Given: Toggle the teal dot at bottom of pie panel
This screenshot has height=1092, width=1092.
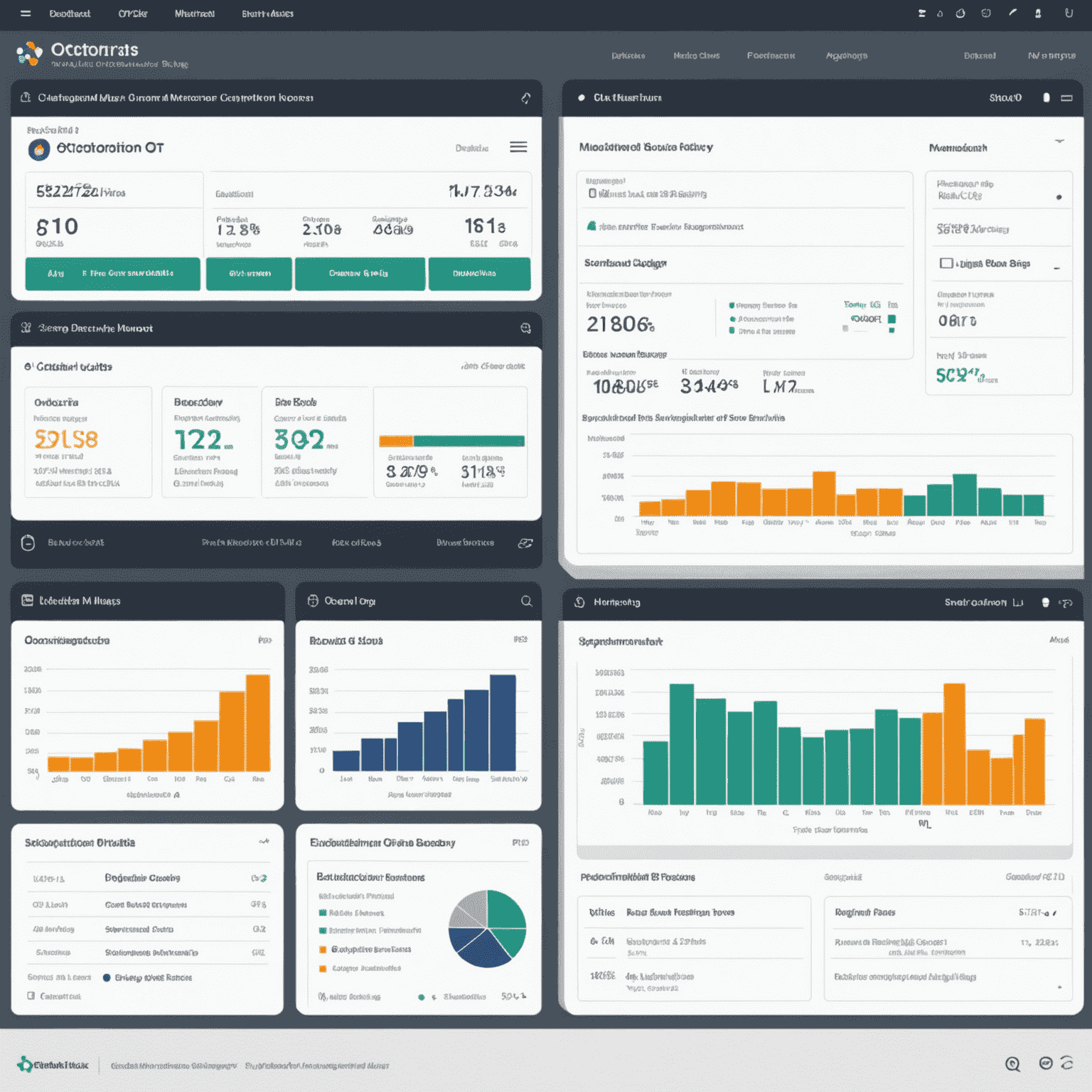Looking at the screenshot, I should (422, 997).
